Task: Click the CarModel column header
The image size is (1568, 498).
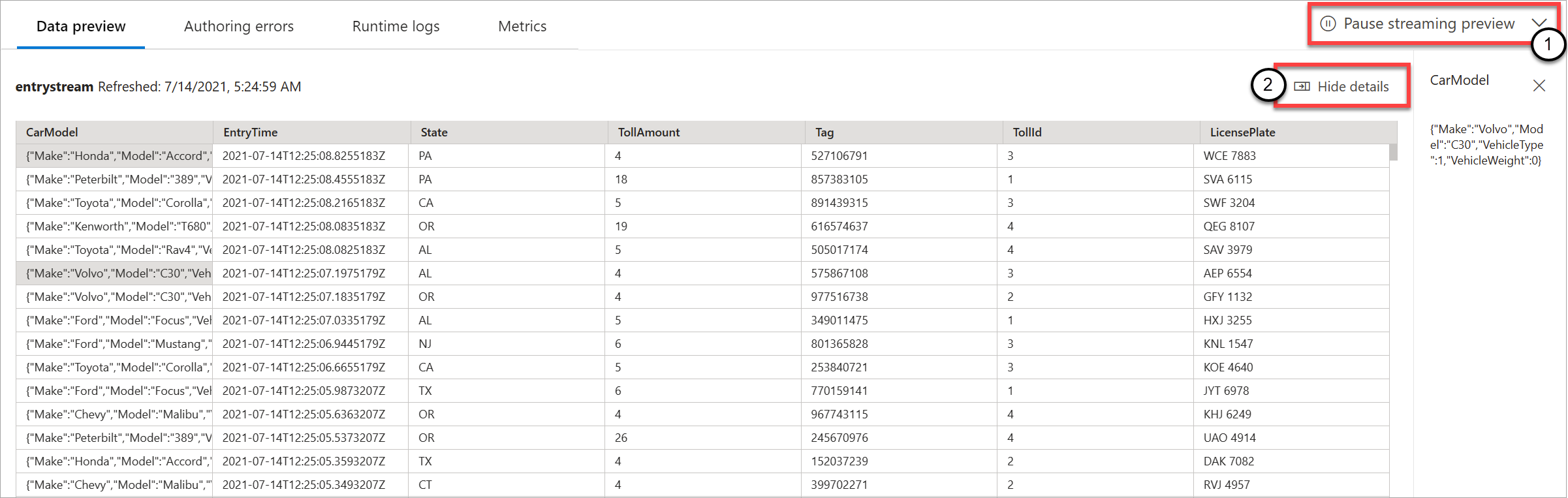Action: tap(52, 132)
